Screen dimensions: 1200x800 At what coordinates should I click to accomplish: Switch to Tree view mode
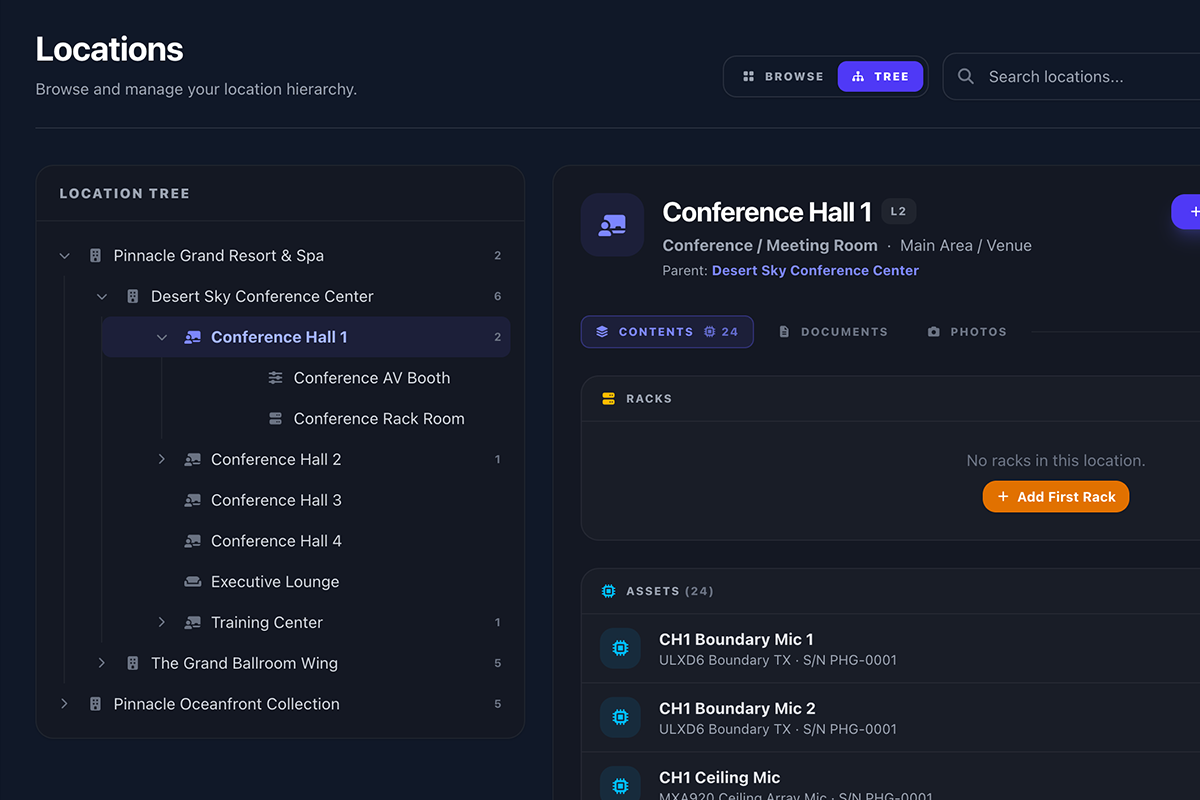point(880,77)
